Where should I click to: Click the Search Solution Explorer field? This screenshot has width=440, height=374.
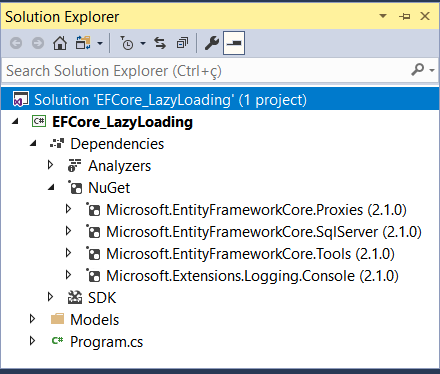click(207, 71)
